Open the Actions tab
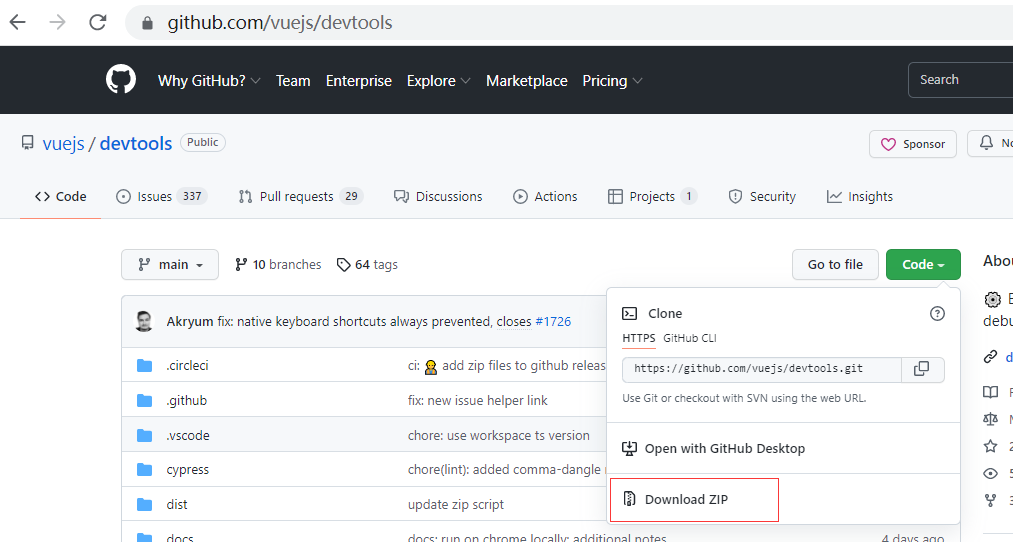The height and width of the screenshot is (542, 1013). click(x=545, y=196)
